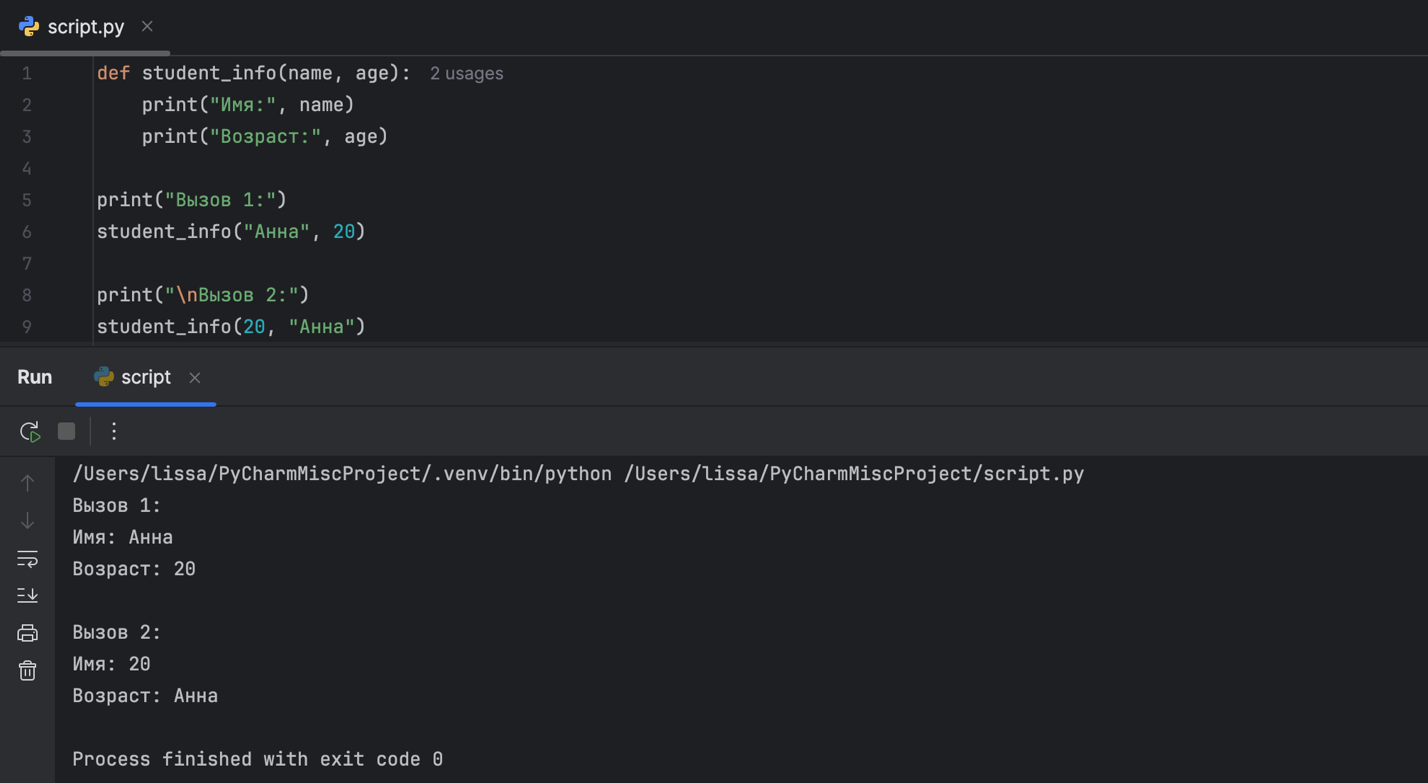Clear console output with the trash icon

pyautogui.click(x=27, y=670)
